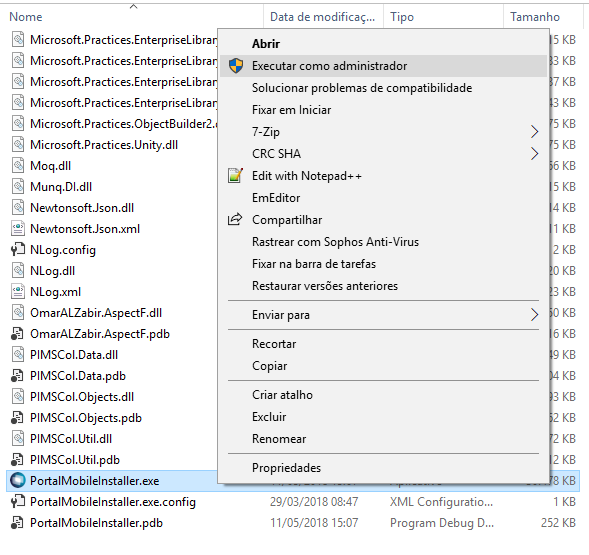Click the NLog.config file icon
589x555 pixels.
pyautogui.click(x=18, y=250)
